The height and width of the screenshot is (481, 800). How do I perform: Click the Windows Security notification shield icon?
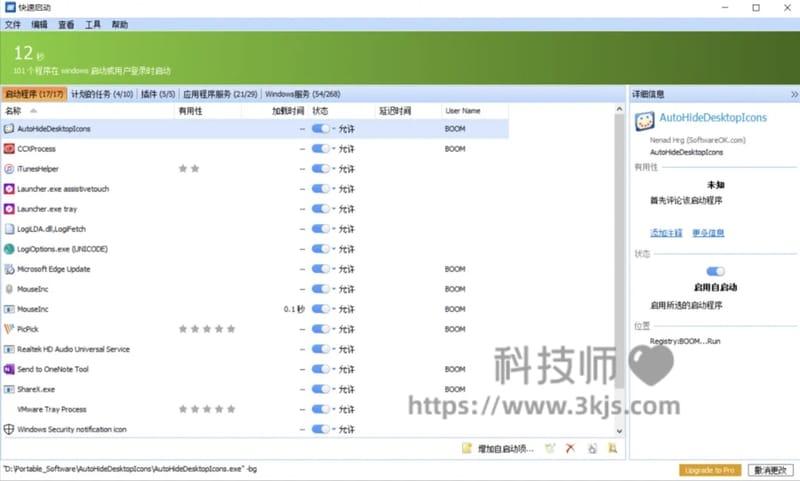pos(9,429)
